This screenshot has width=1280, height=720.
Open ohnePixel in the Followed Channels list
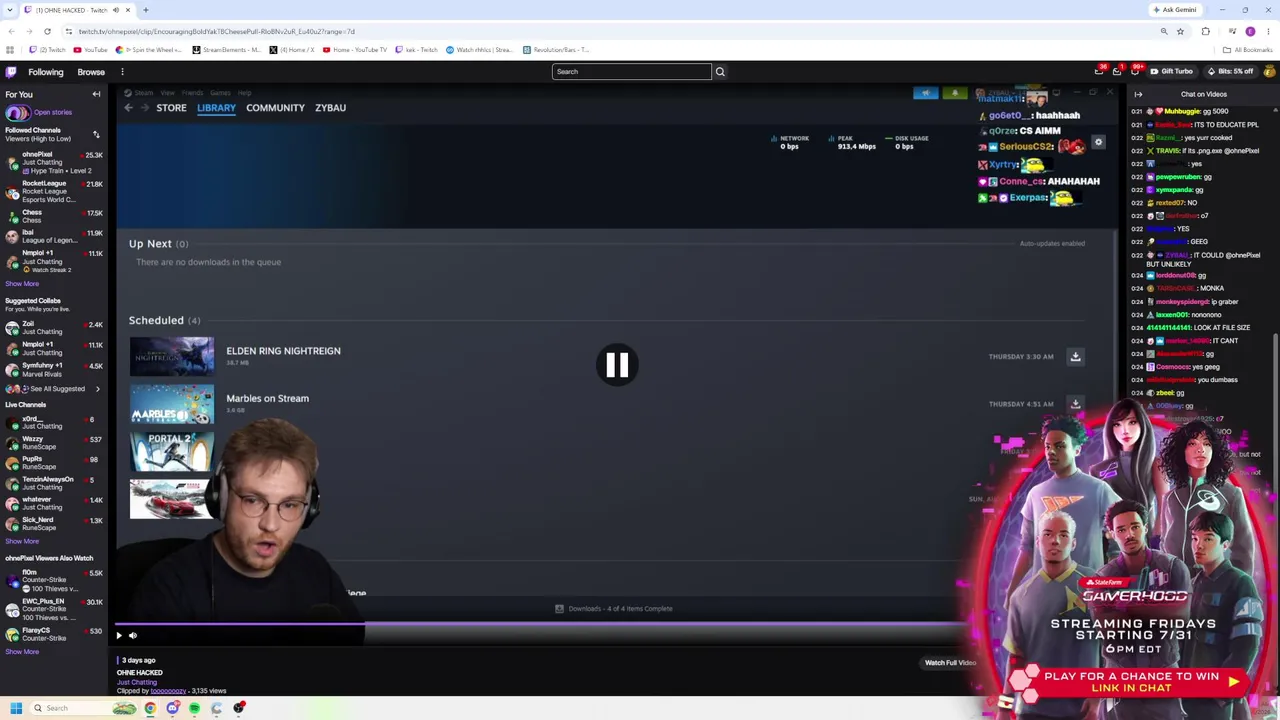54,162
